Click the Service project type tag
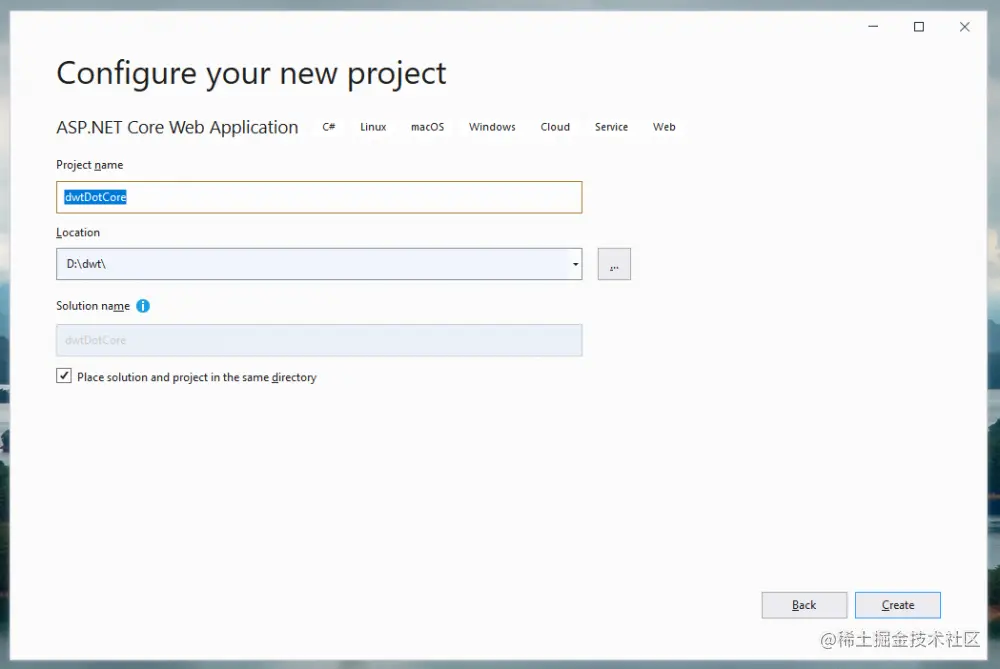The image size is (1000, 669). [611, 127]
